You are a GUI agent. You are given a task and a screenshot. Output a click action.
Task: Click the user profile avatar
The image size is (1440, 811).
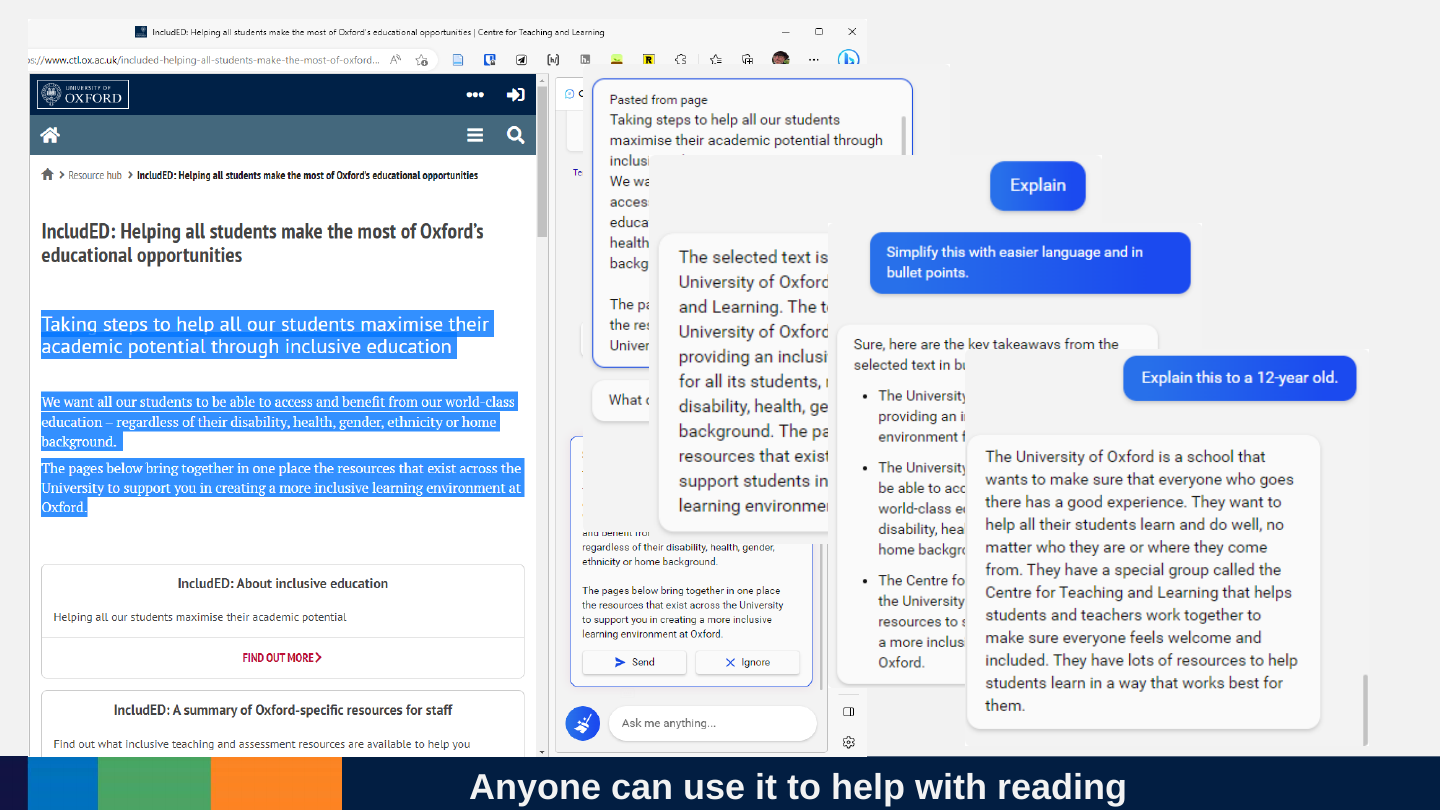coord(781,59)
